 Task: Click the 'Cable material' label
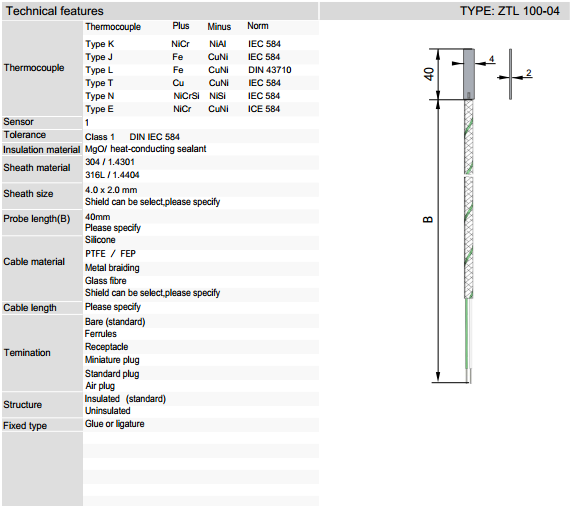tap(34, 262)
